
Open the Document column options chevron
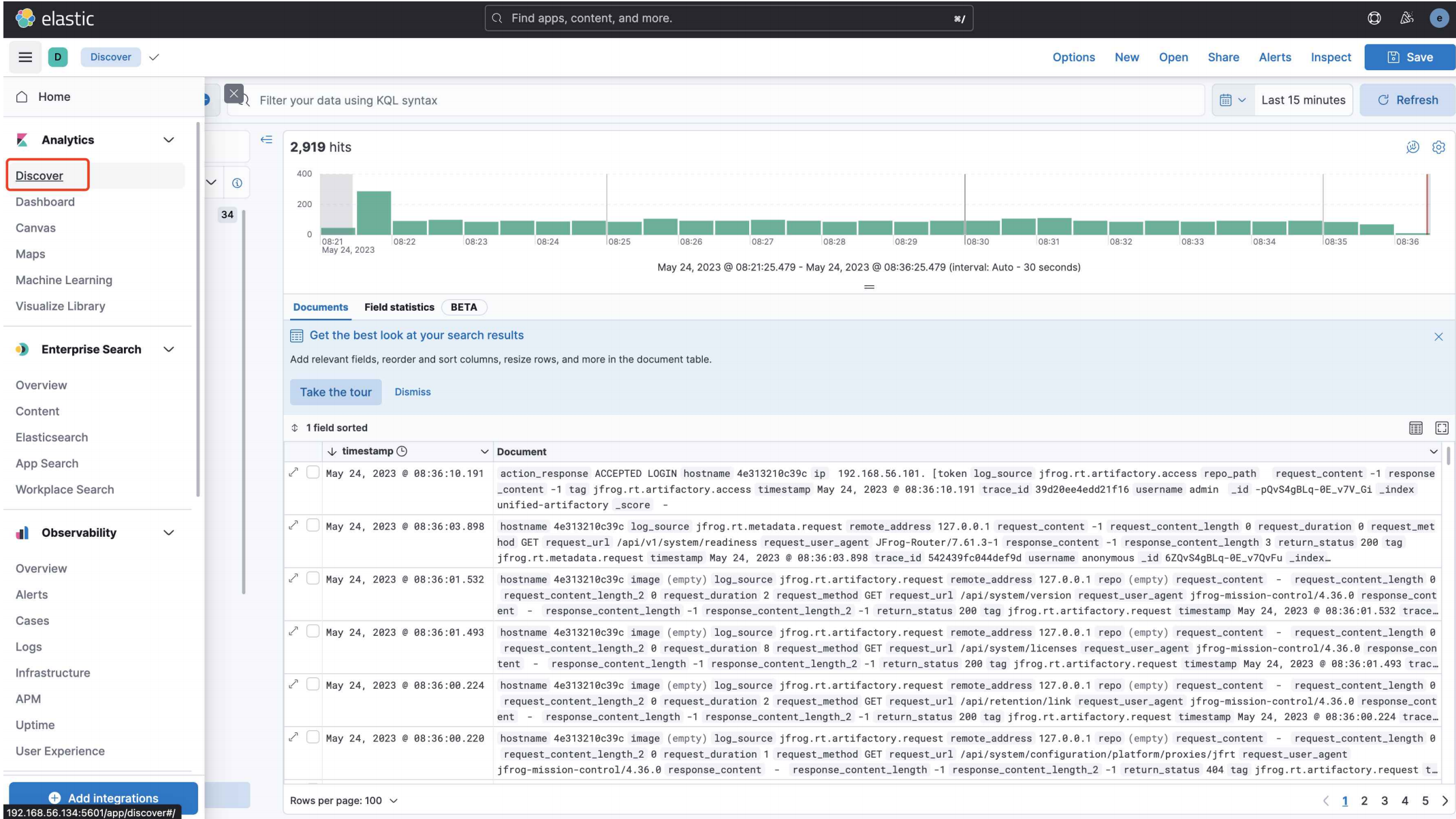point(1433,452)
